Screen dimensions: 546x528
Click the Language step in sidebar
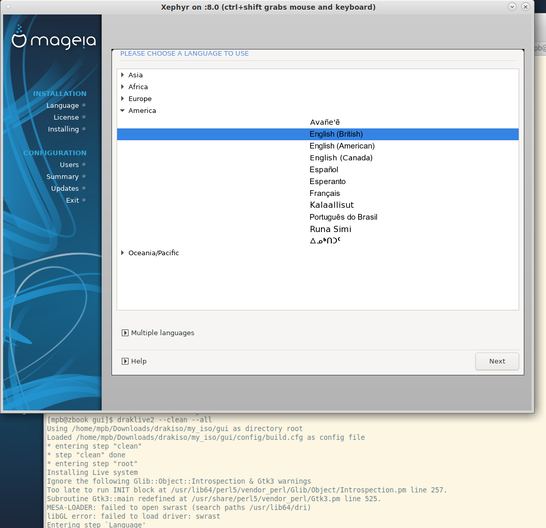63,106
